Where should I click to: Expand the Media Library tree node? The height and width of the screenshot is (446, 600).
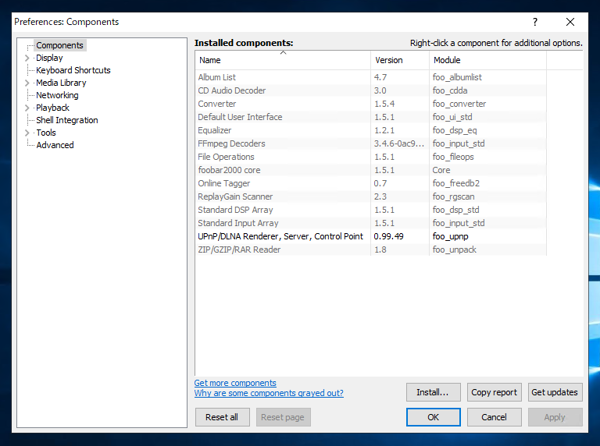point(28,83)
